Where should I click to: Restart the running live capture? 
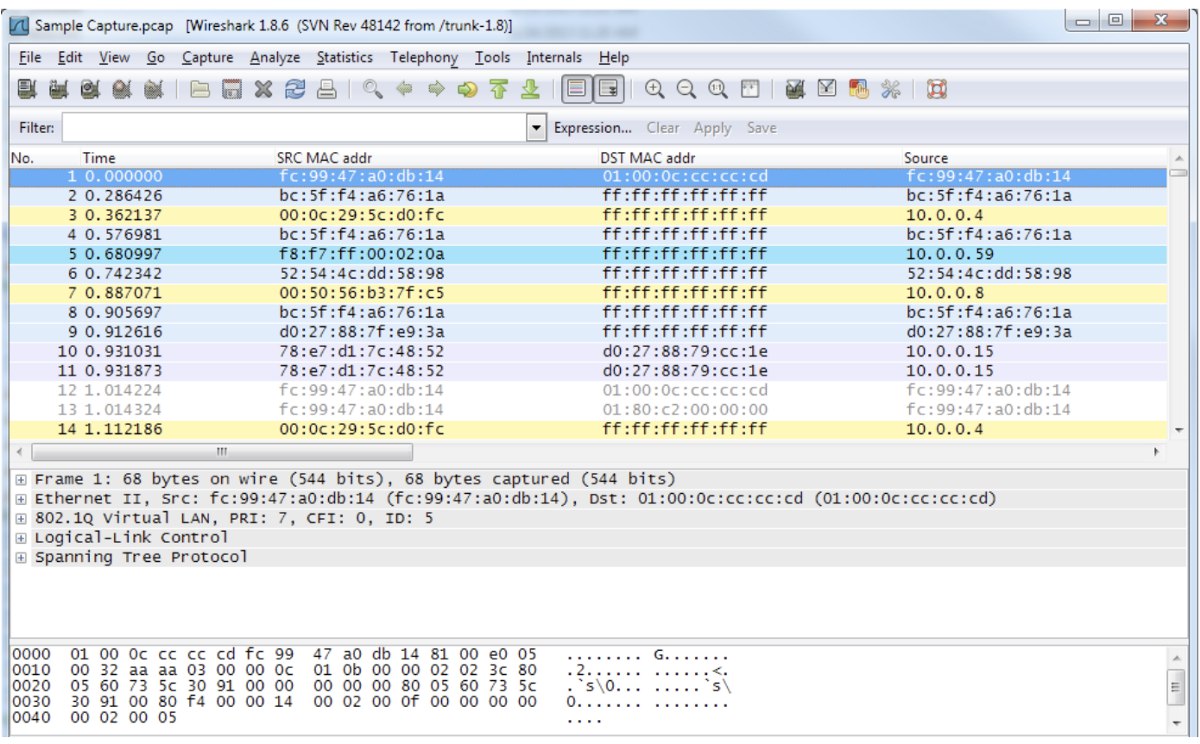(153, 90)
